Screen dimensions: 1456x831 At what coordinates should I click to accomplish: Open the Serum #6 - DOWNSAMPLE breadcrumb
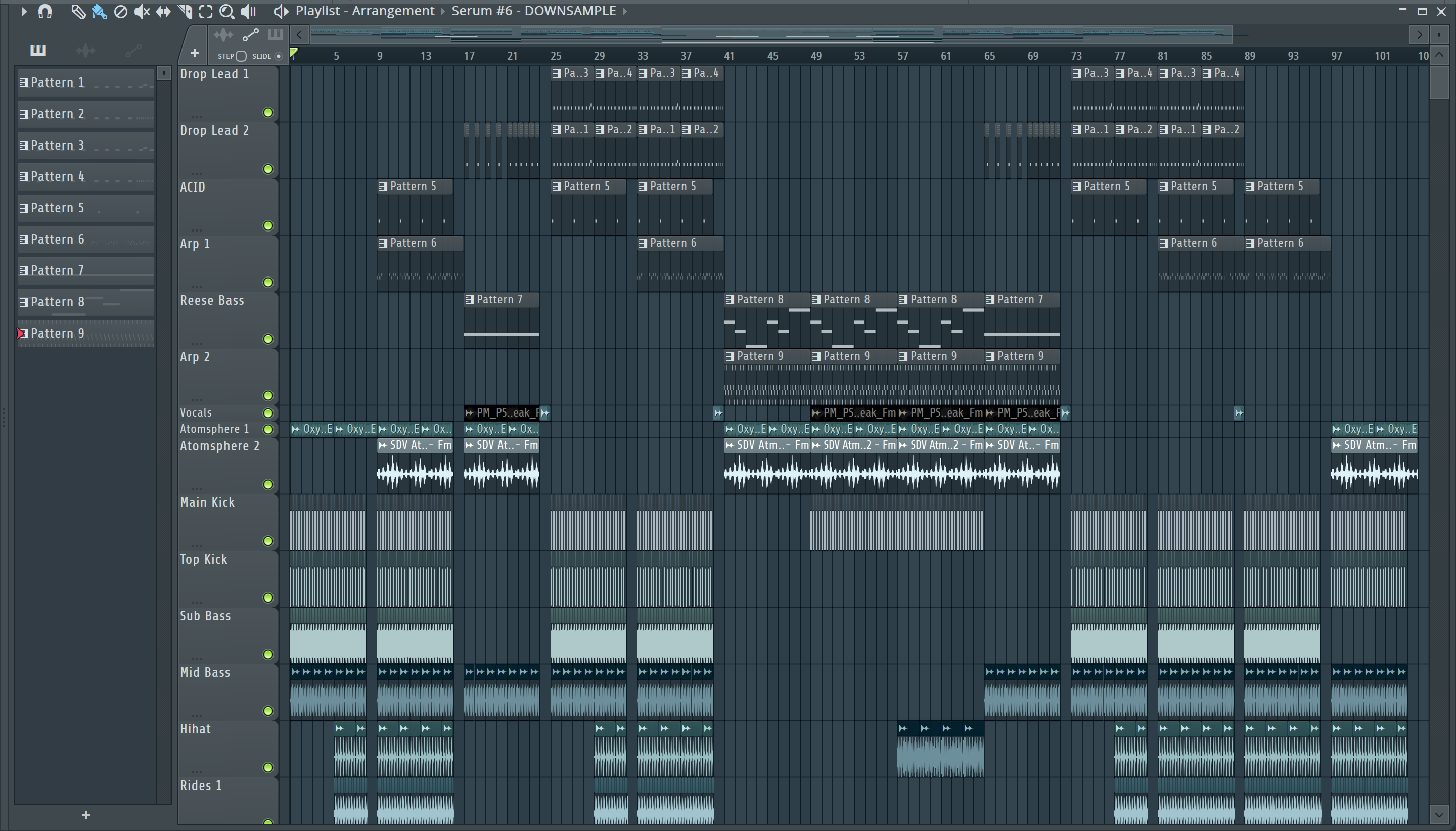click(534, 11)
